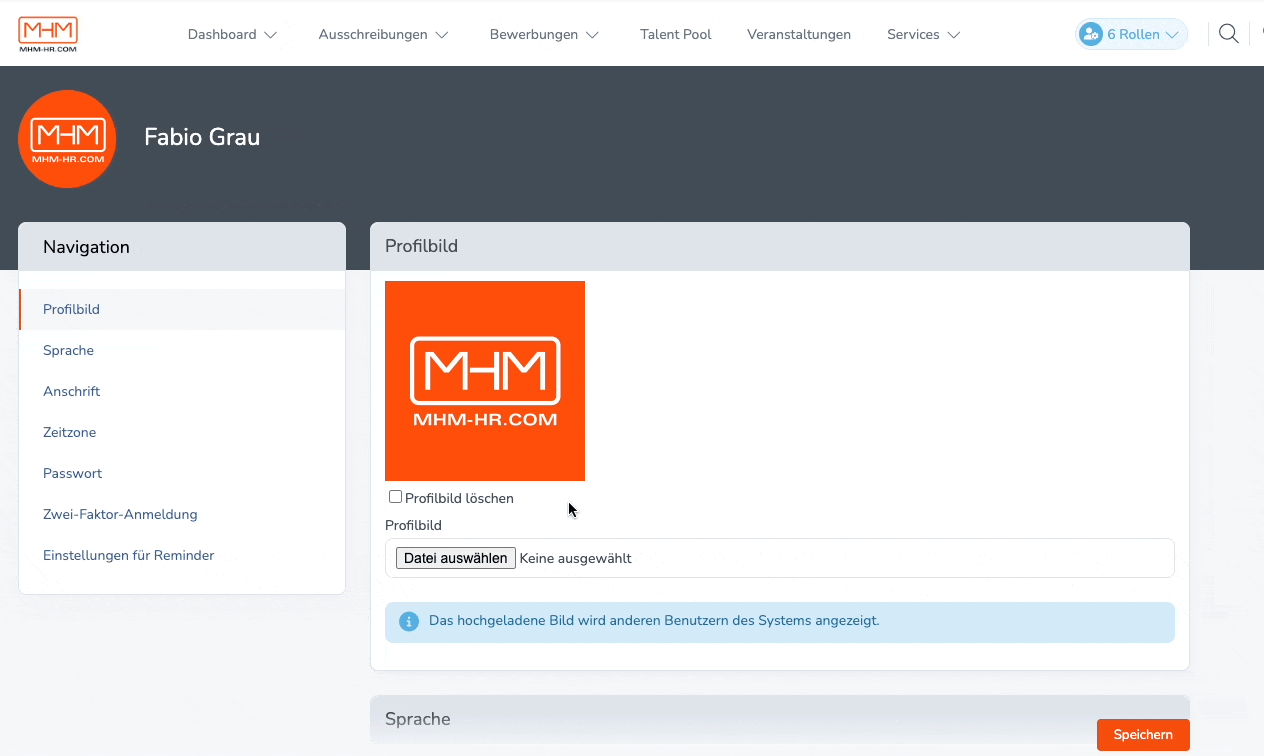The height and width of the screenshot is (756, 1264).
Task: Click the name Fabio Grau
Action: pos(202,137)
